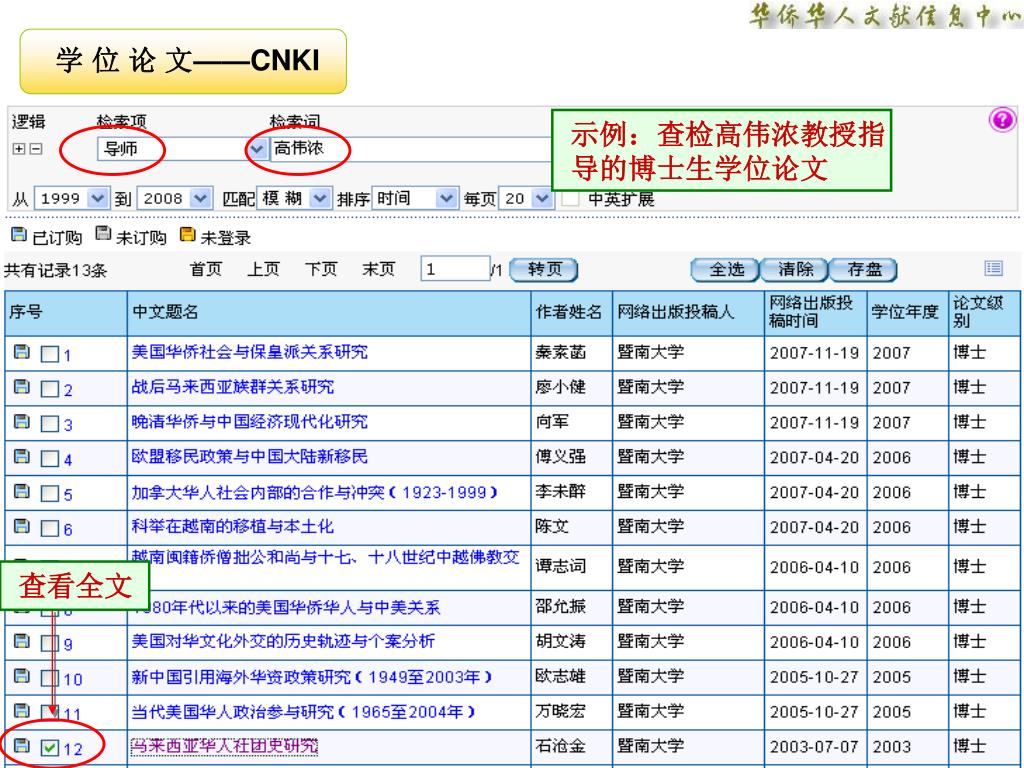
Task: Click the save icon in the 胡文涛 author row
Action: pos(22,641)
